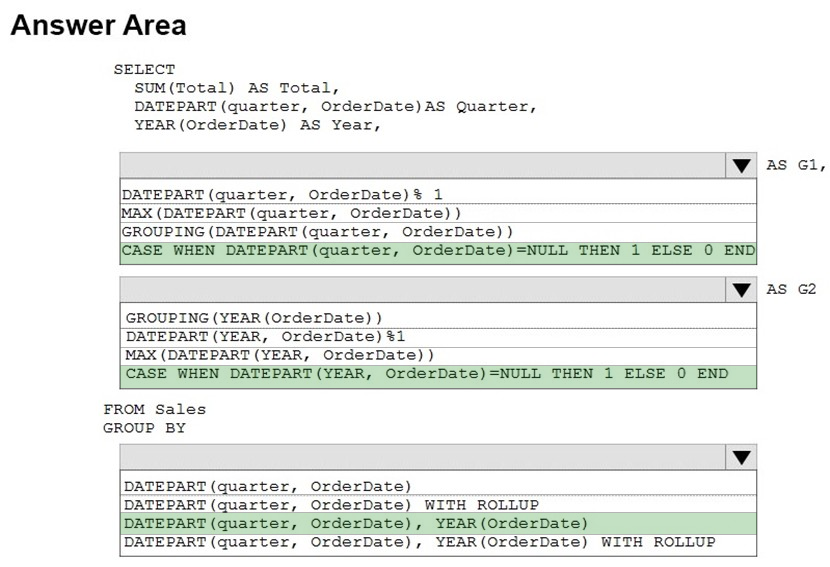Choose GROUPING(DATEPART(quarter, OrderDate)) option
Viewport: 830px width, 567px height.
438,232
